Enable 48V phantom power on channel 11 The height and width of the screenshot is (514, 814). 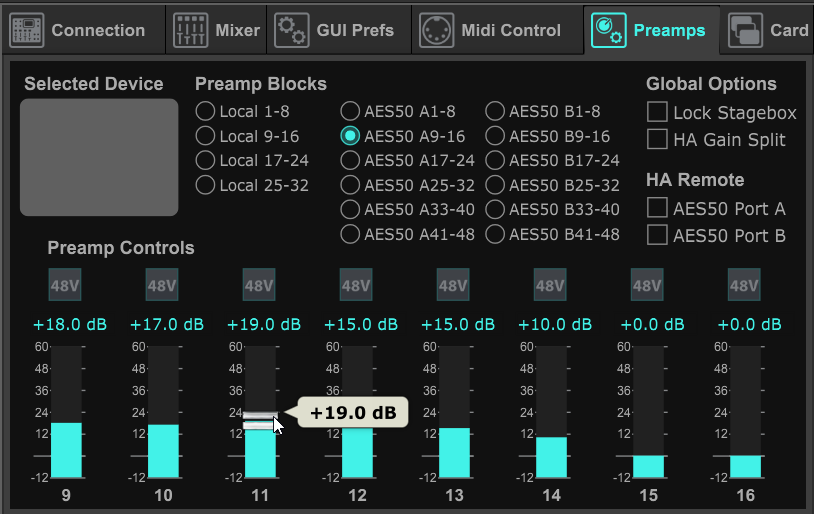click(259, 285)
